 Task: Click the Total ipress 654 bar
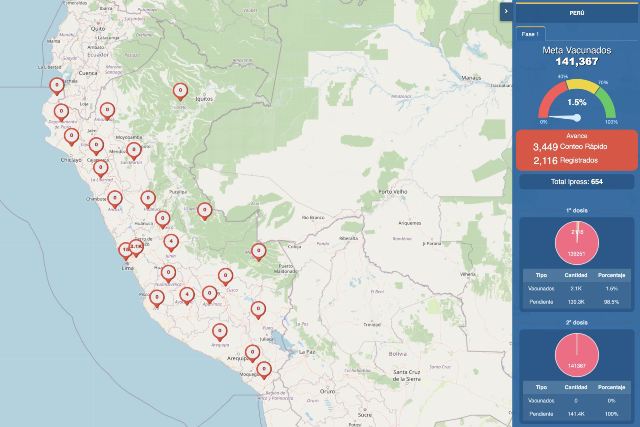576,182
